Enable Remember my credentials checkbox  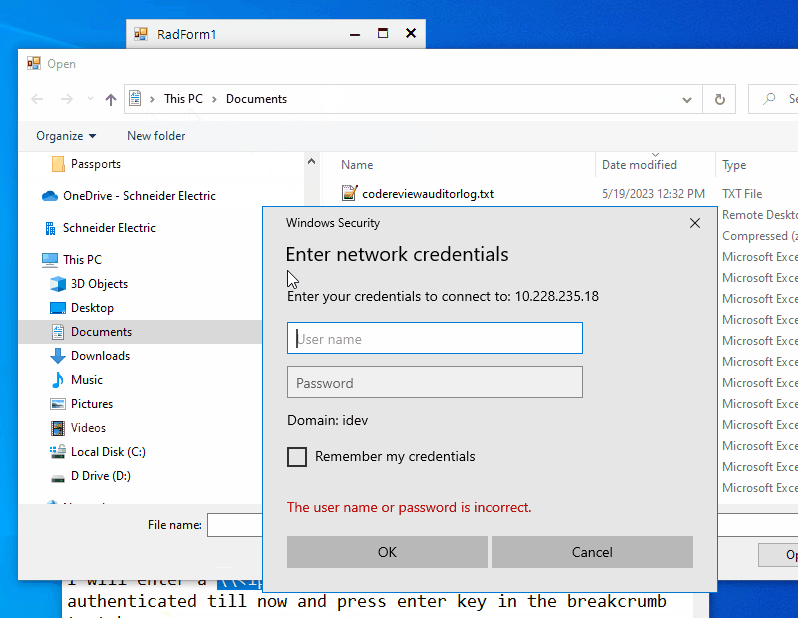(x=297, y=457)
